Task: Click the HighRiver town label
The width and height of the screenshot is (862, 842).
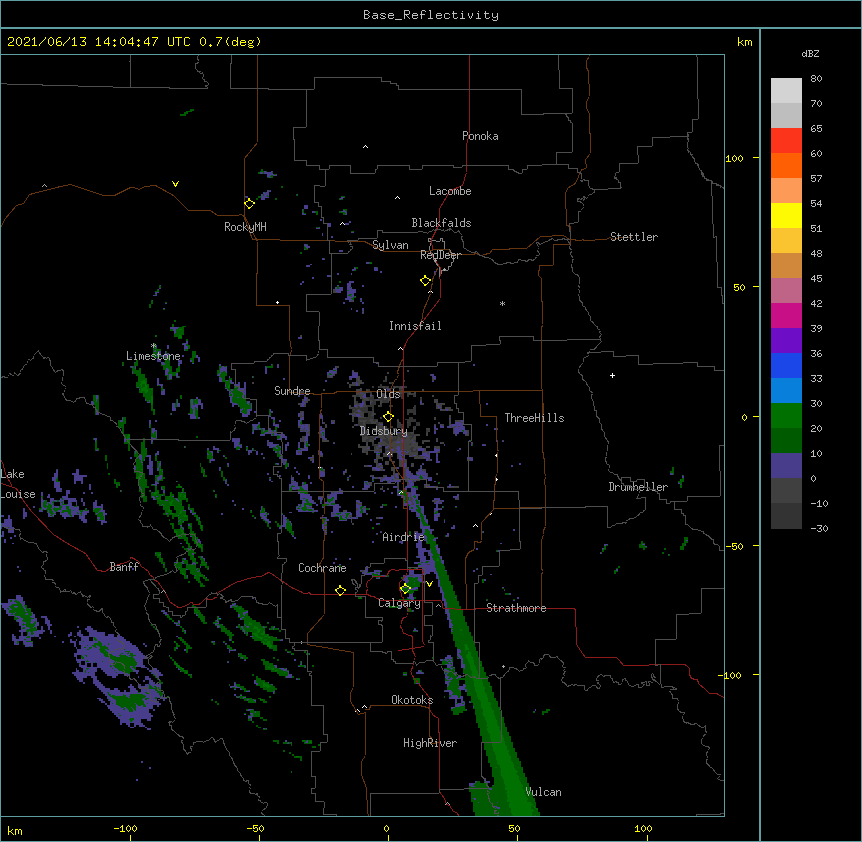Action: (430, 743)
